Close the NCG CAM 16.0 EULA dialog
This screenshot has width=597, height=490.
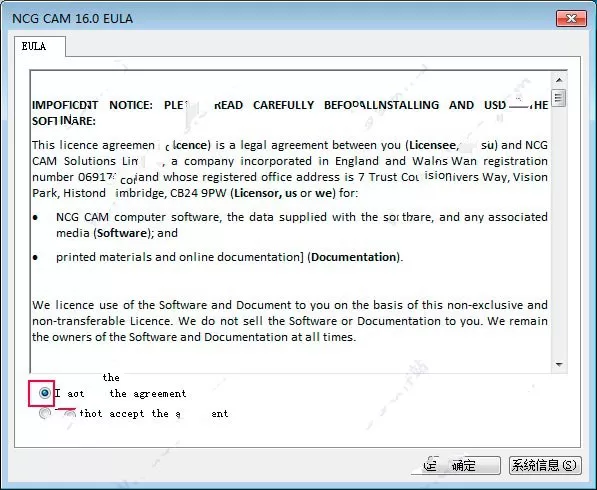pos(571,18)
